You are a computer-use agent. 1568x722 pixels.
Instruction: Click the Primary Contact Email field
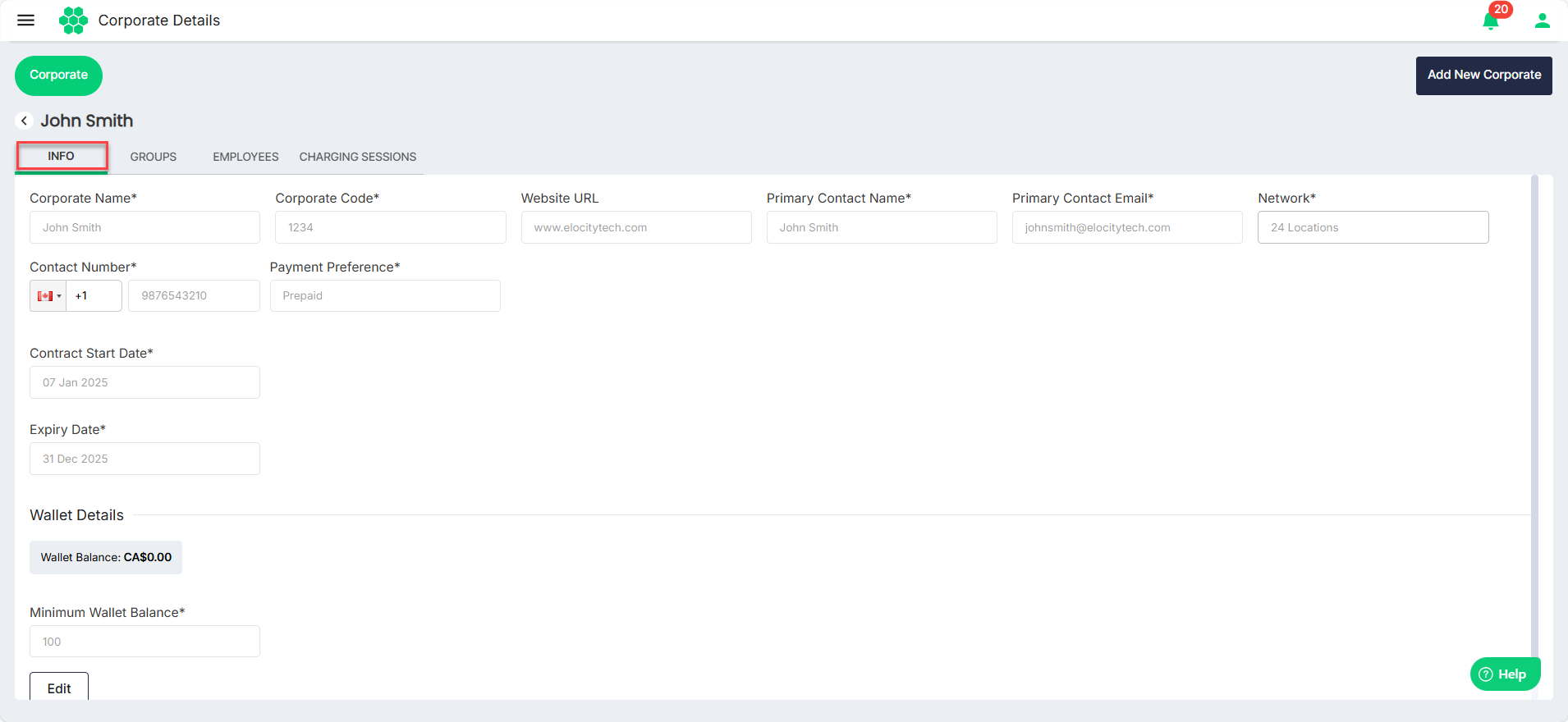point(1127,227)
